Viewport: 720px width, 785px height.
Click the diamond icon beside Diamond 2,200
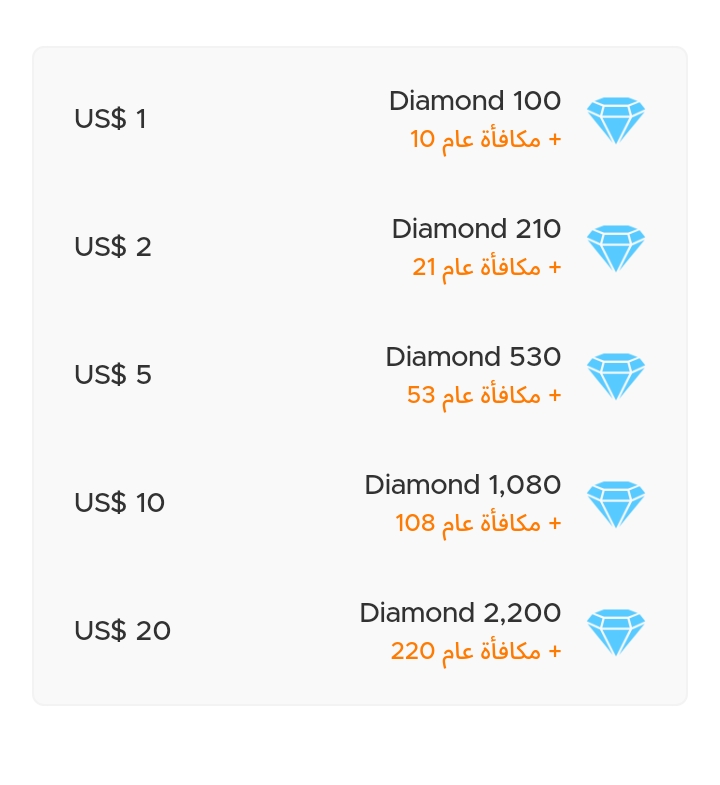coord(615,632)
